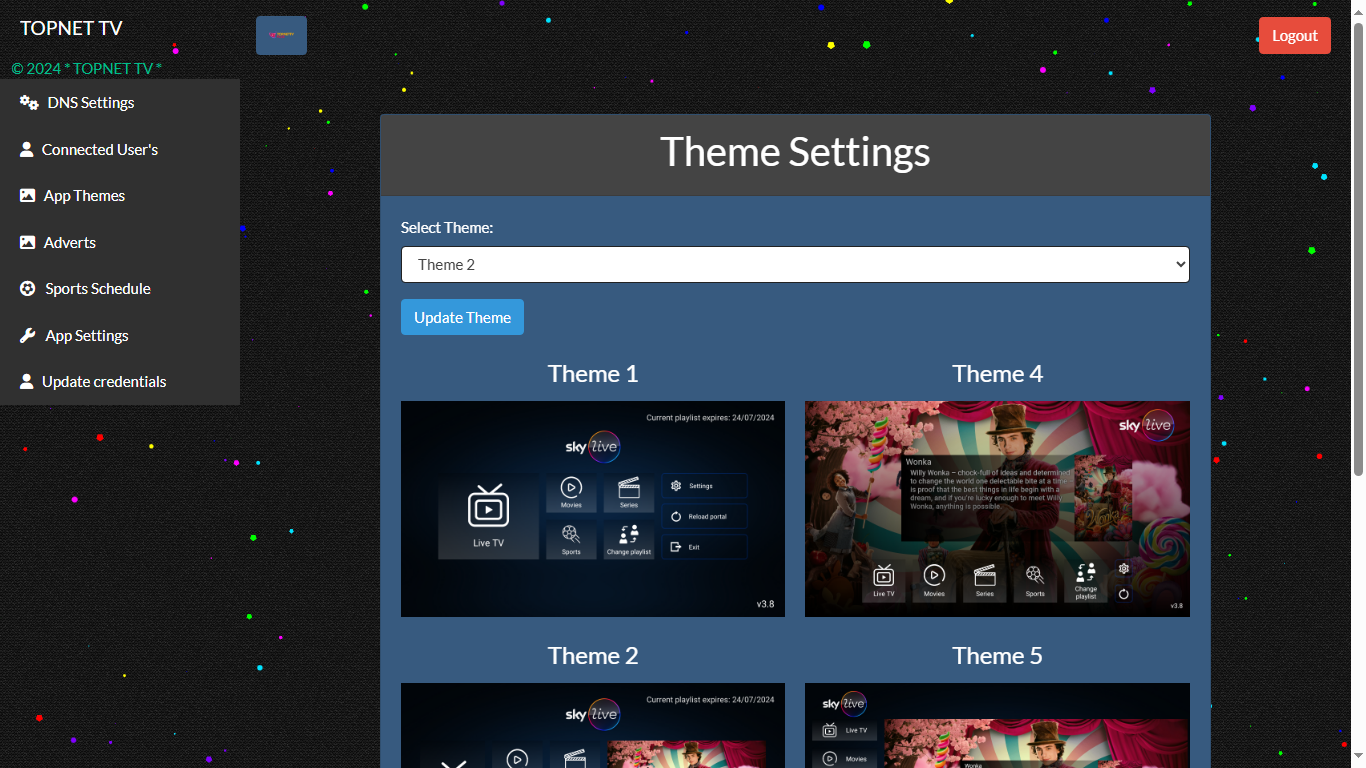The width and height of the screenshot is (1366, 768).
Task: Click the '© 2024 * TOPNET TV *' text
Action: 87,69
